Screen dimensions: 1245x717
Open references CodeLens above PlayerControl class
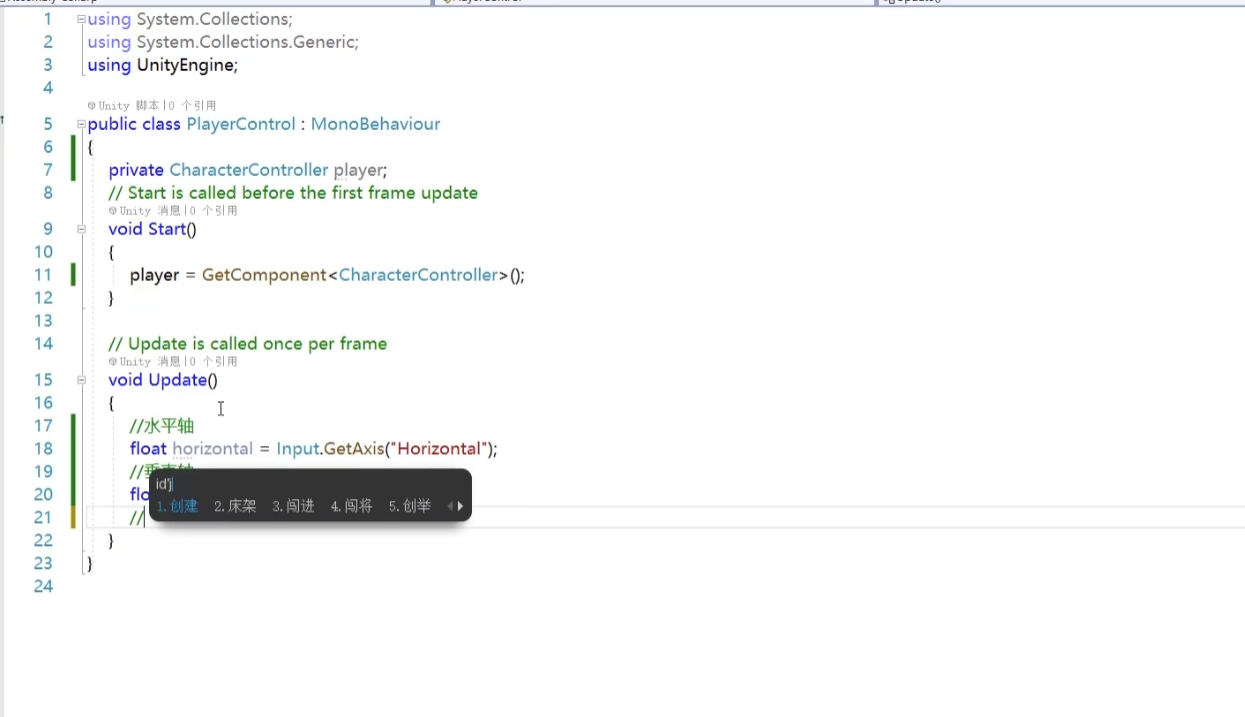tap(192, 105)
